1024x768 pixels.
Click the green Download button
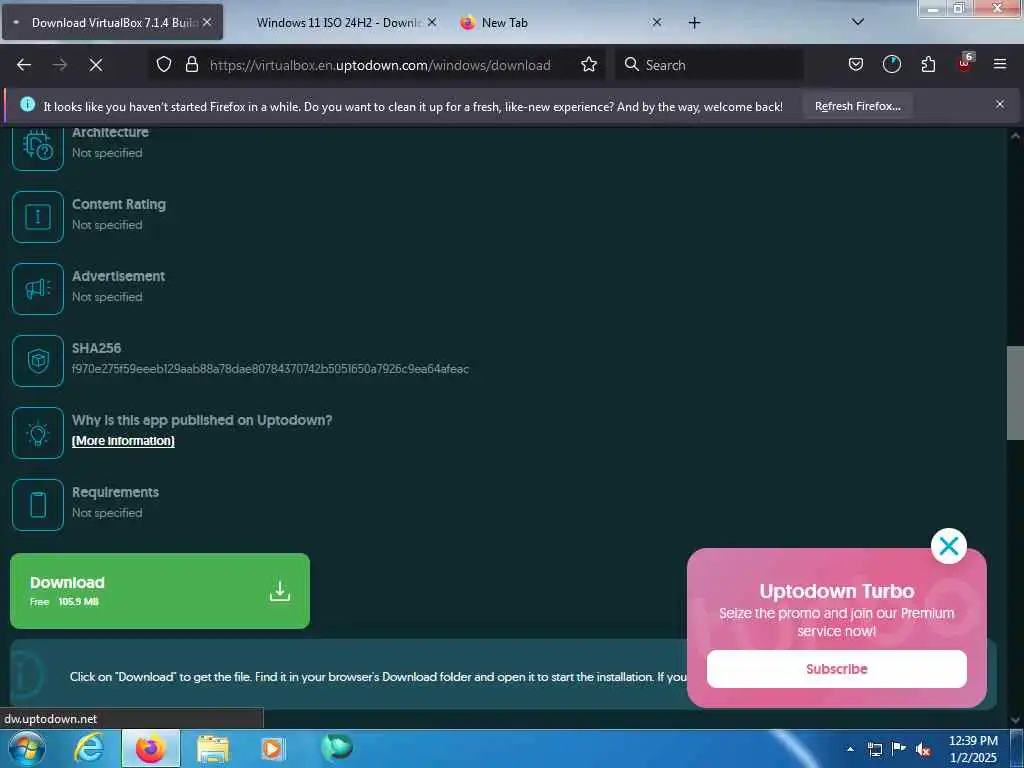tap(160, 591)
